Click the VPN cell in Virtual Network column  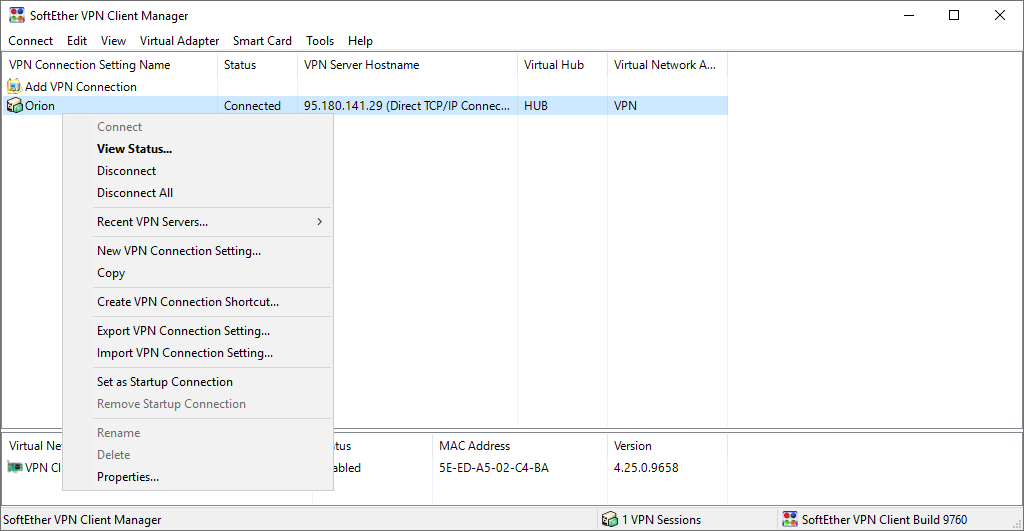click(x=625, y=106)
